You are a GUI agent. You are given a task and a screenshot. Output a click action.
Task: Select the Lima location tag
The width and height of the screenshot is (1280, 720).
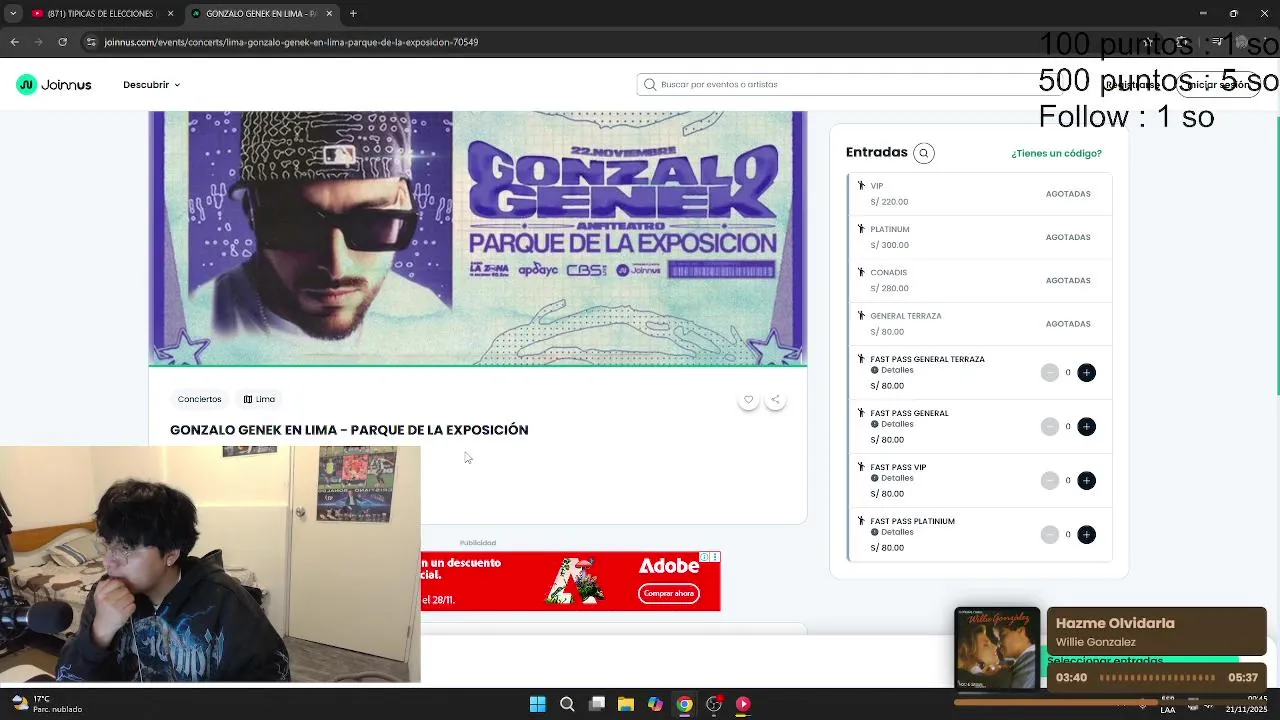tap(259, 399)
